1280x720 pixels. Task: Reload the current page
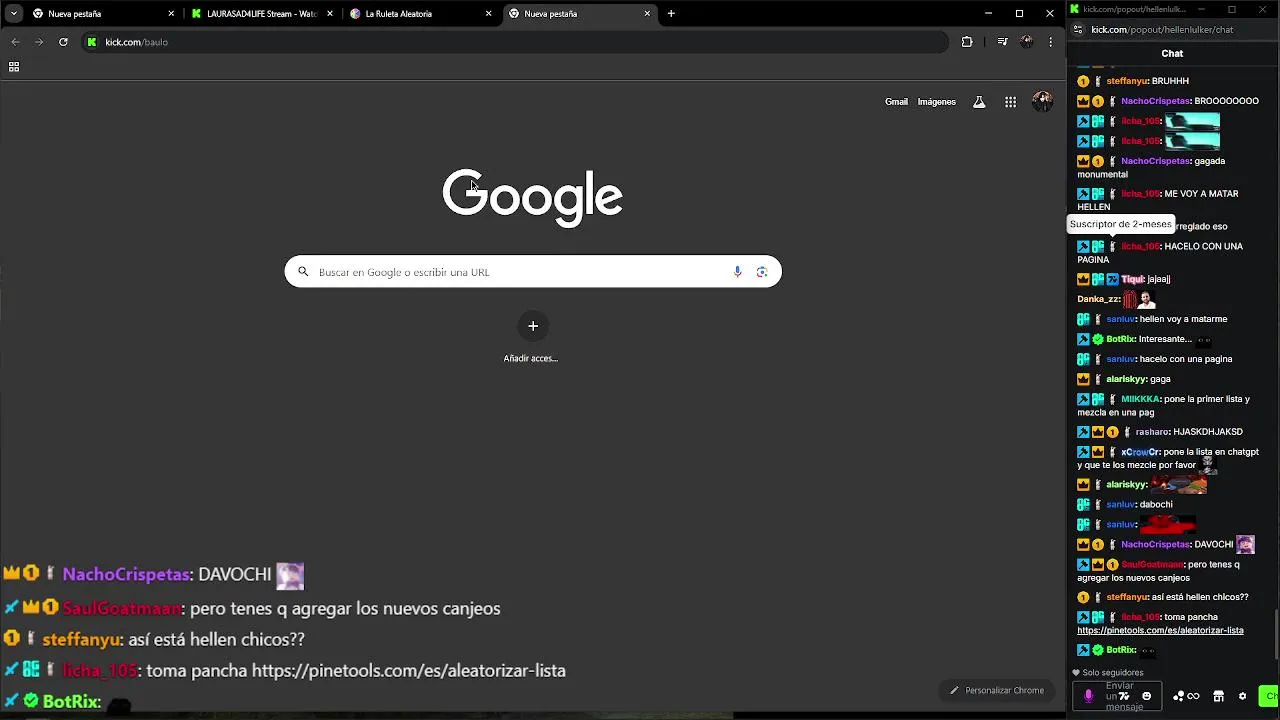(63, 42)
